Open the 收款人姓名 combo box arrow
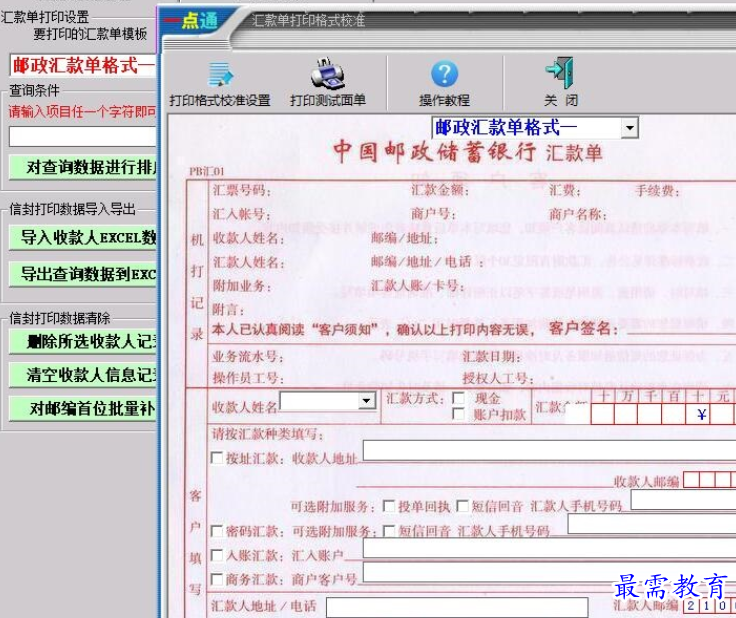Viewport: 736px width, 618px height. [366, 401]
